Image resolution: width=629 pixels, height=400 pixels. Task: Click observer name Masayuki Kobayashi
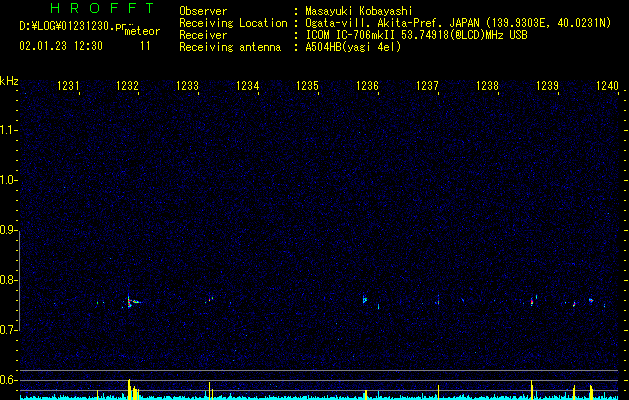point(358,11)
